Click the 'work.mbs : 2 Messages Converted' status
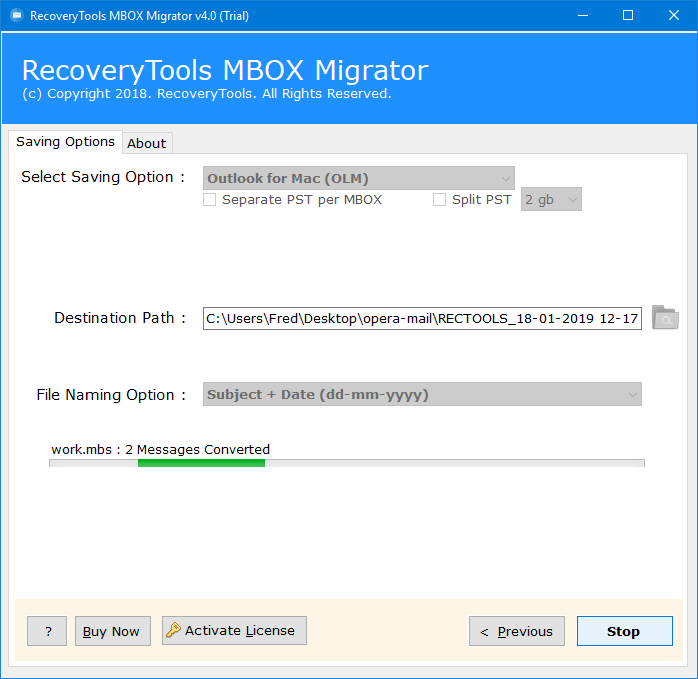The image size is (698, 679). tap(161, 449)
